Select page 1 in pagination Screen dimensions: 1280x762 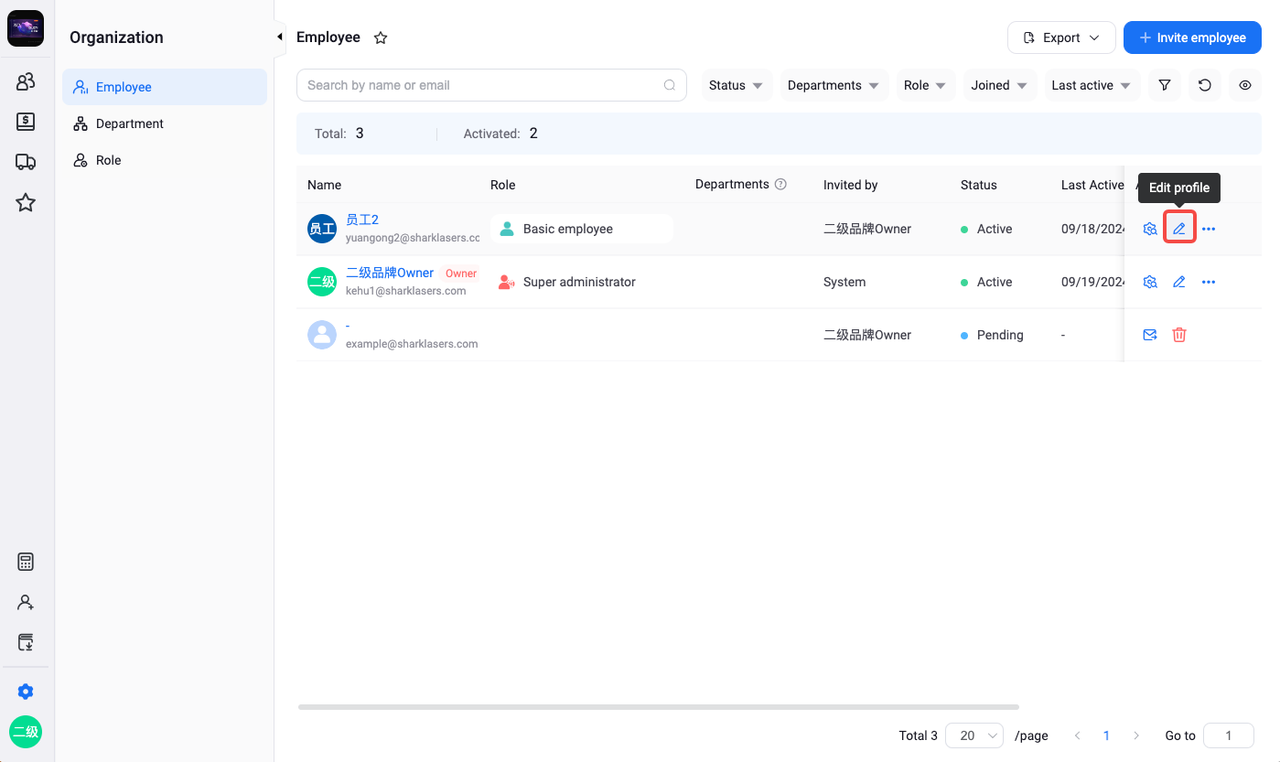click(1106, 735)
